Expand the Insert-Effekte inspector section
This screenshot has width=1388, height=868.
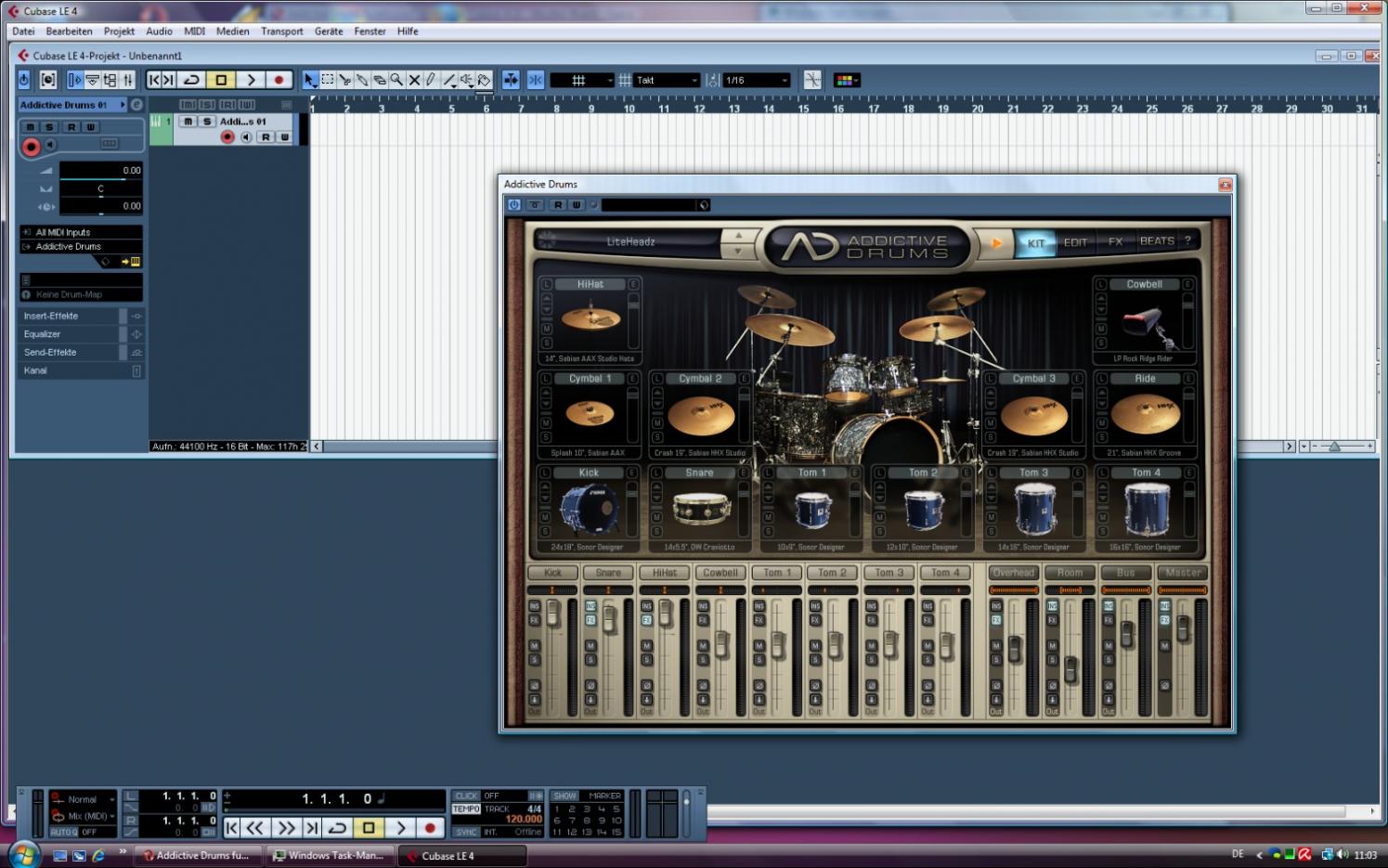coord(82,316)
